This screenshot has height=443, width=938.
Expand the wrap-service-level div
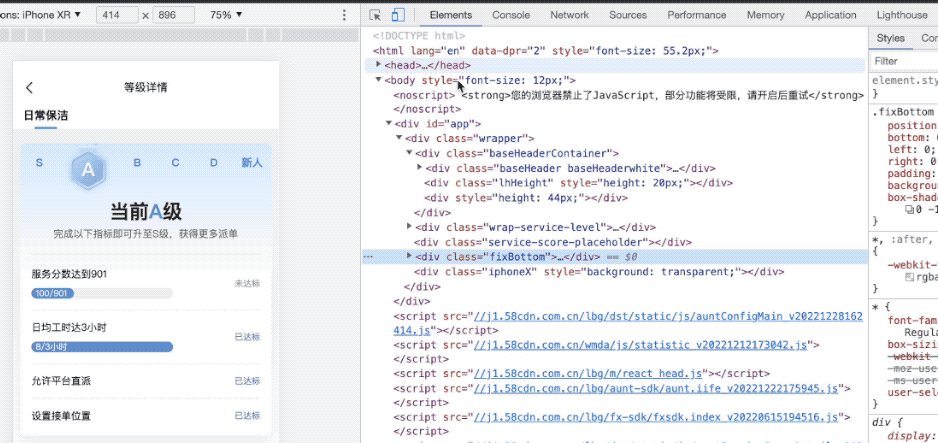click(409, 226)
